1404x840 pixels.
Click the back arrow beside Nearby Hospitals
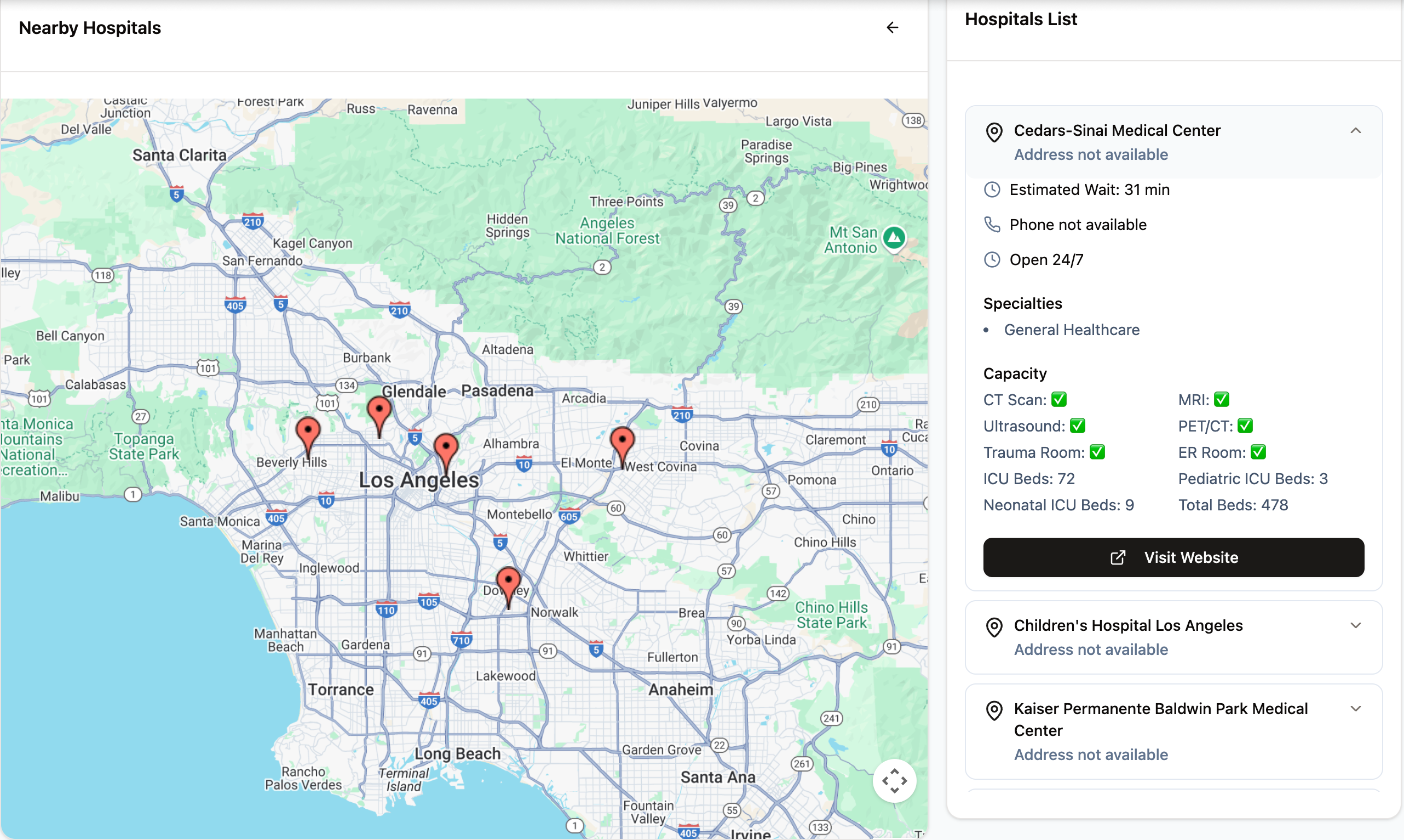point(892,28)
